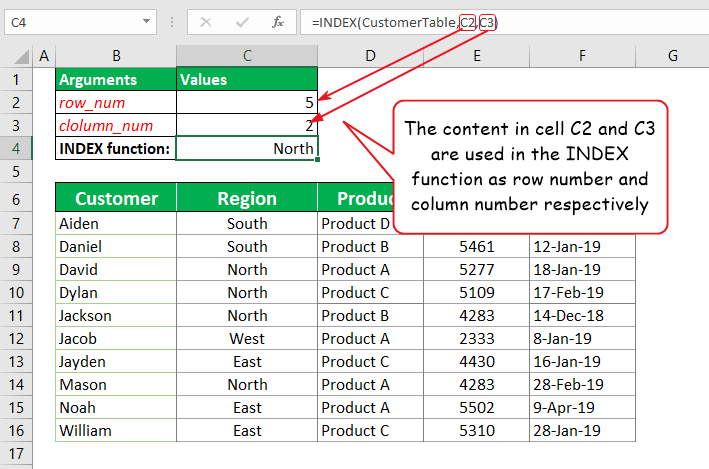The width and height of the screenshot is (709, 469).
Task: Select row 4 header
Action: tap(16, 148)
